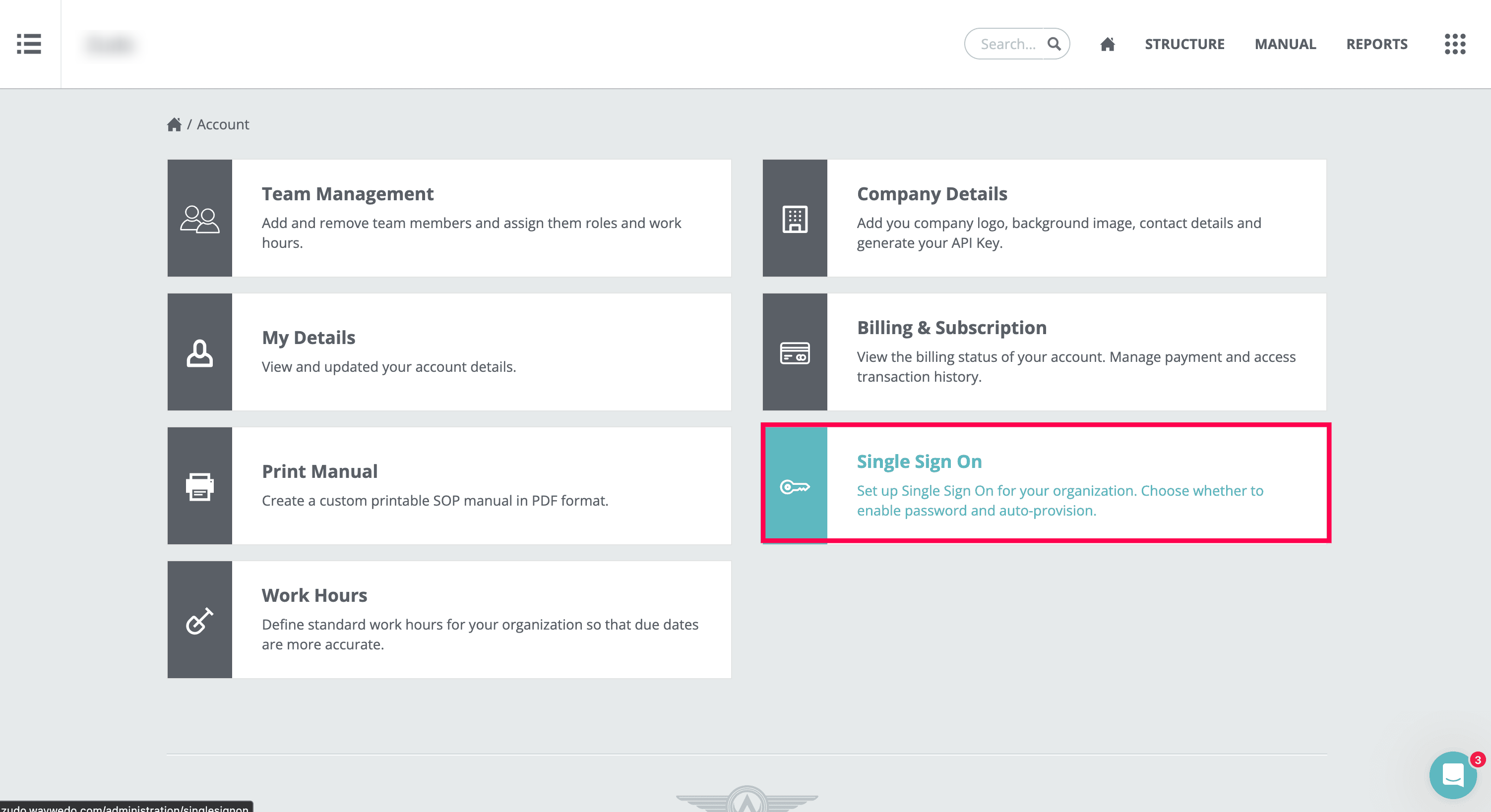Click the breadcrumb home icon

pyautogui.click(x=174, y=124)
